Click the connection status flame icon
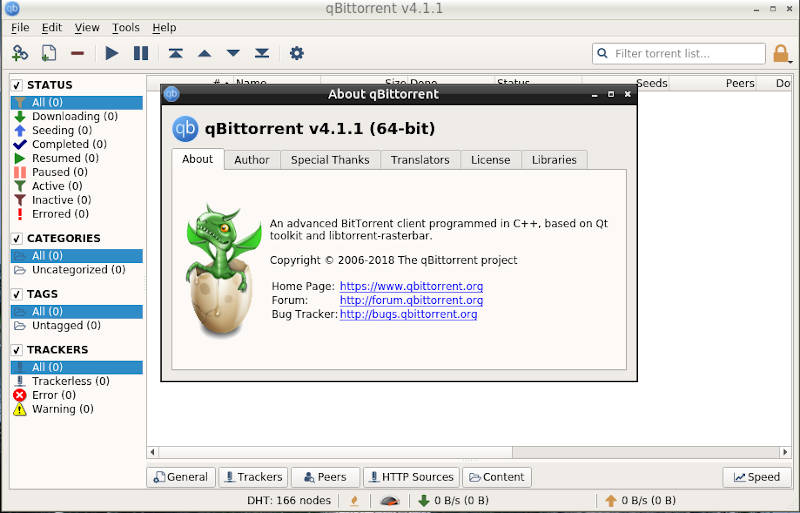The image size is (800, 513). [354, 501]
